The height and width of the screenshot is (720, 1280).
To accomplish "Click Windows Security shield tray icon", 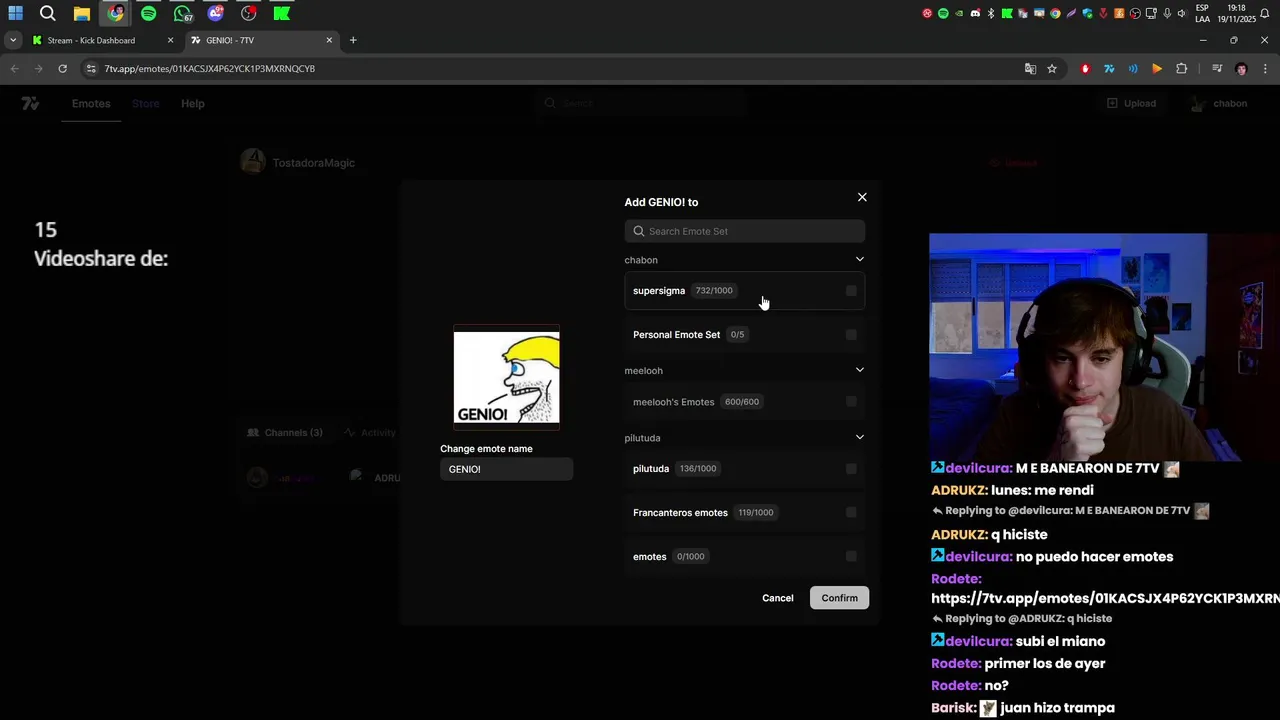I will tap(1087, 13).
